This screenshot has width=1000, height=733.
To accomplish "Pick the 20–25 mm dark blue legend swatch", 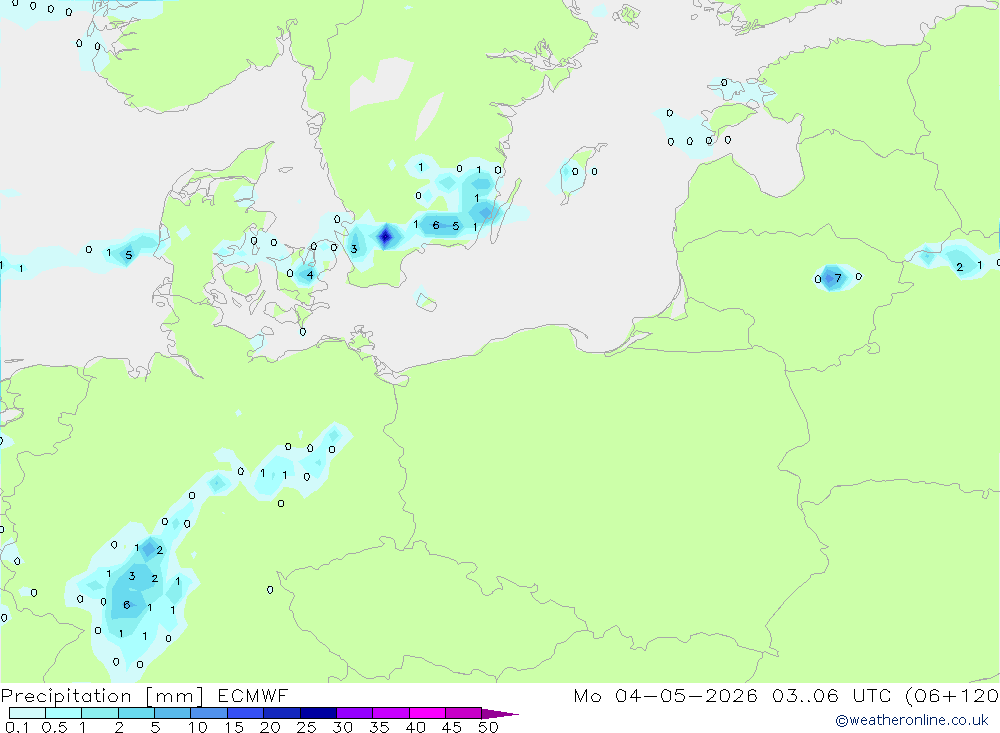I will (x=282, y=713).
